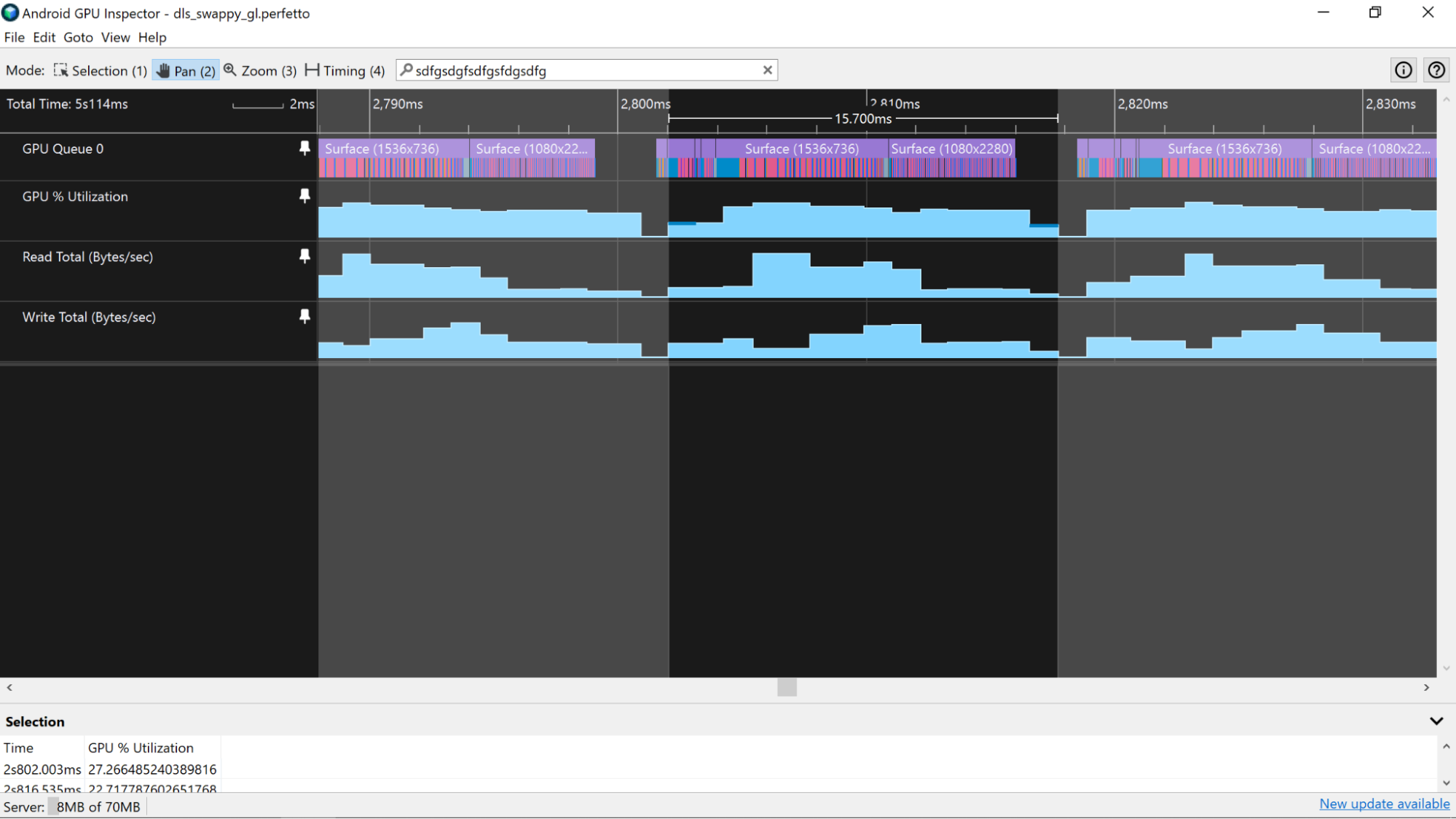Viewport: 1456px width, 819px height.
Task: Activate the Pan mode tool
Action: click(x=186, y=71)
